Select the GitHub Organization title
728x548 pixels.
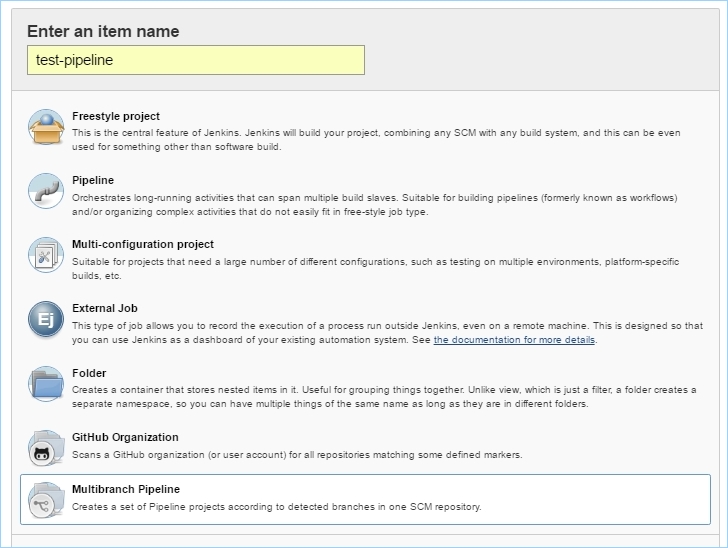point(125,437)
